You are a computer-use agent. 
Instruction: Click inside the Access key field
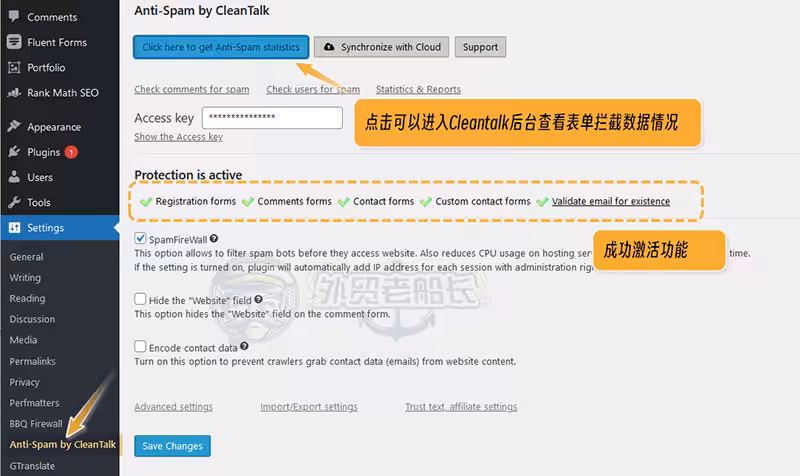pos(272,117)
